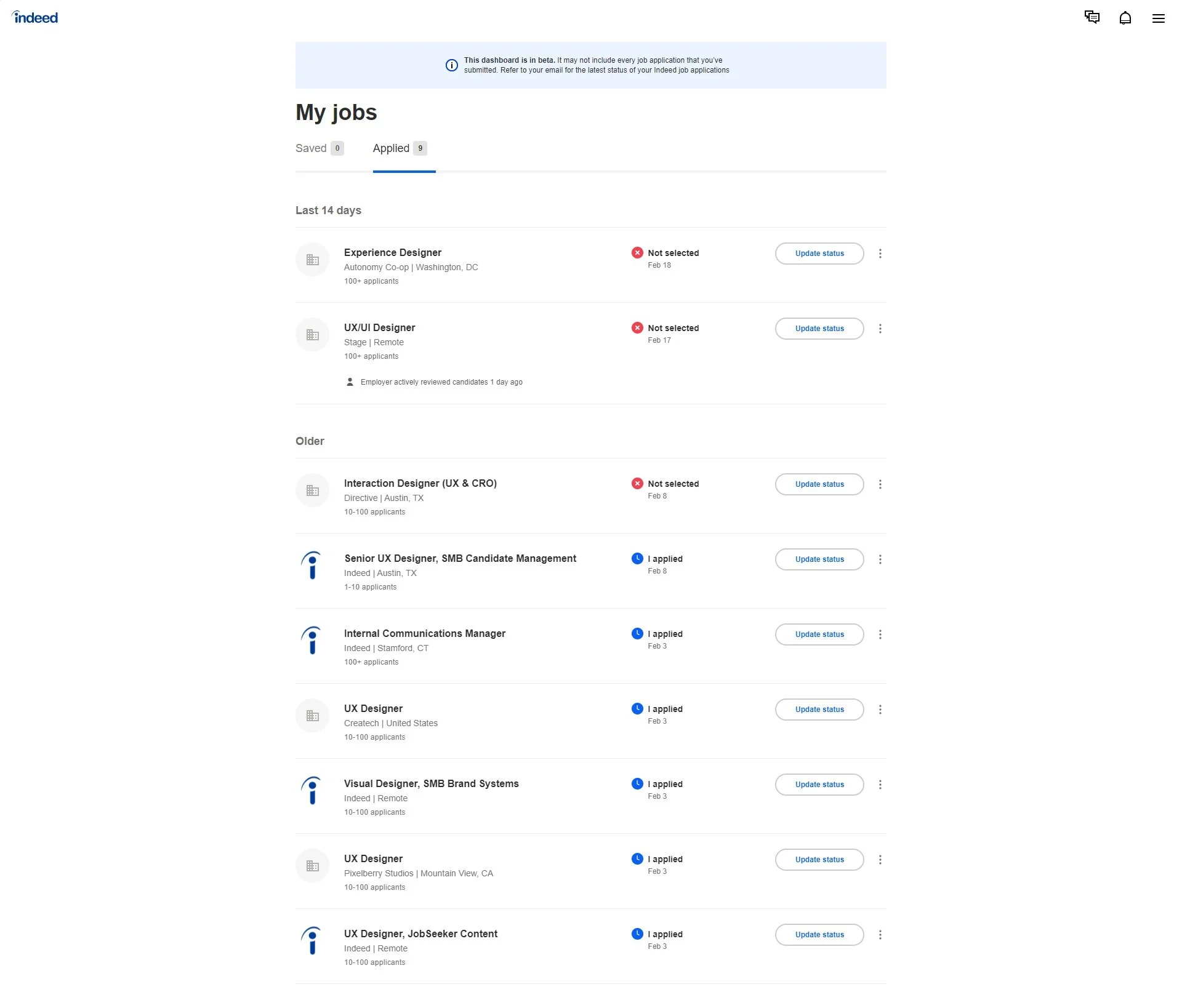Click the Indeed logo beside Visual Designer job
The height and width of the screenshot is (1008, 1182).
click(312, 791)
